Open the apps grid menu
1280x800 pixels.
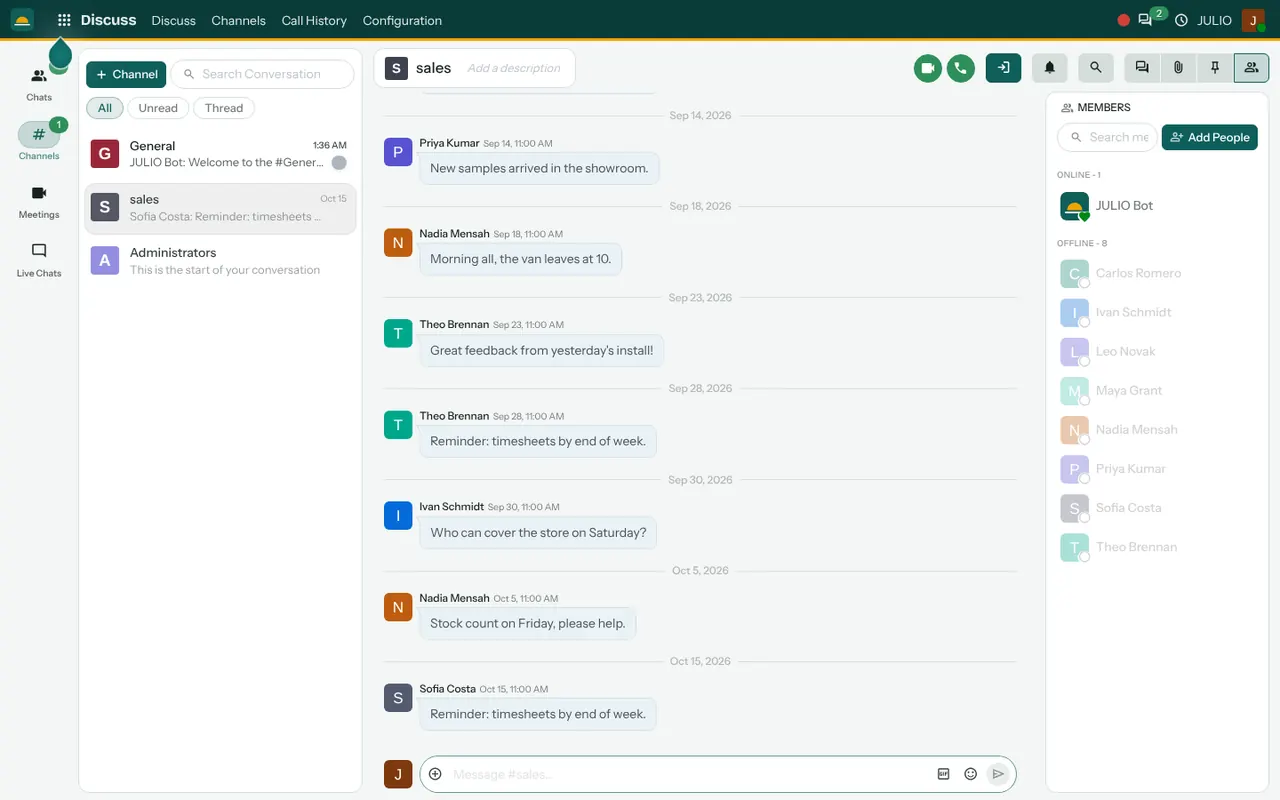pos(64,20)
